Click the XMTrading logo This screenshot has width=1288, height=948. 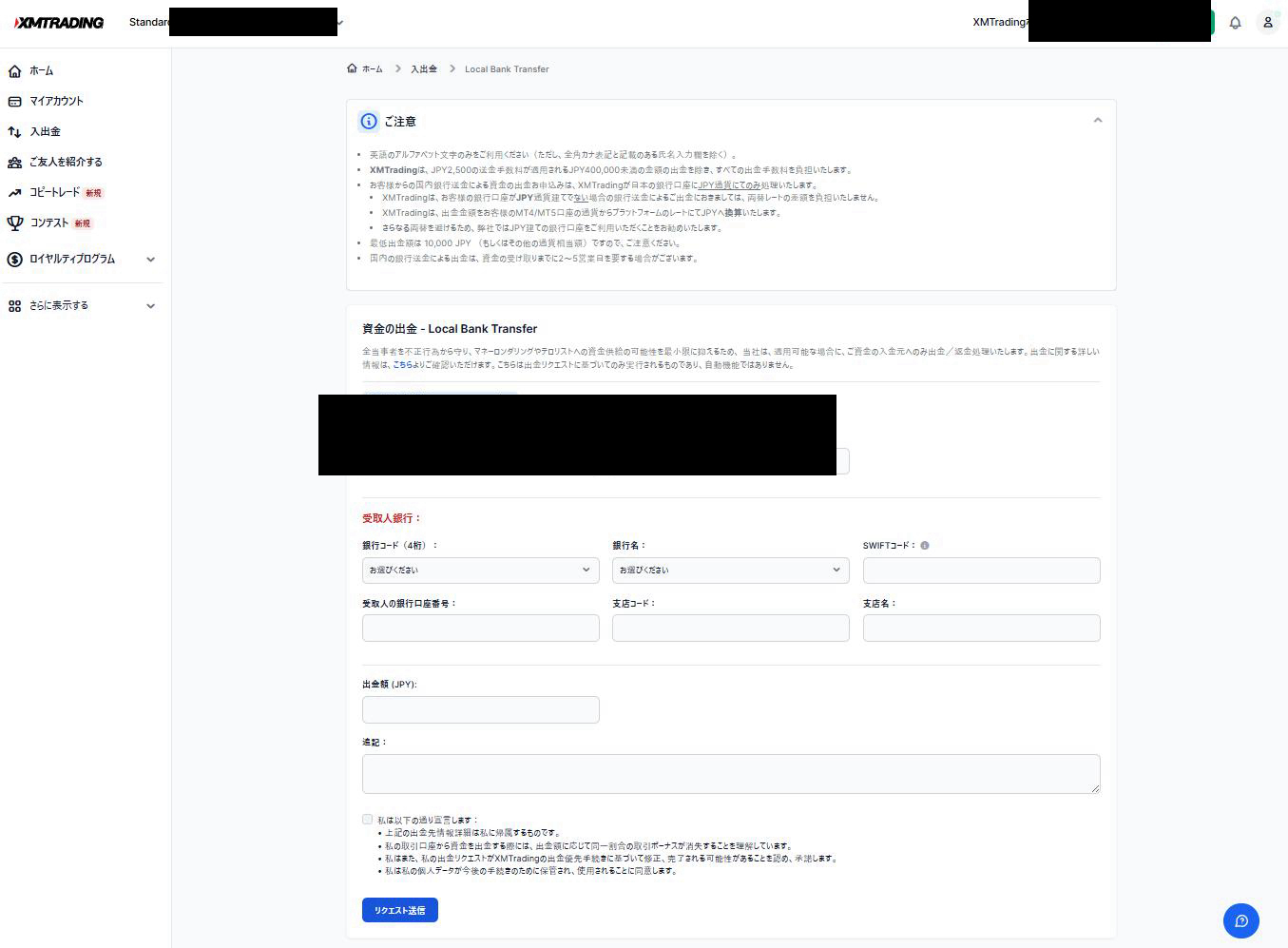click(59, 22)
